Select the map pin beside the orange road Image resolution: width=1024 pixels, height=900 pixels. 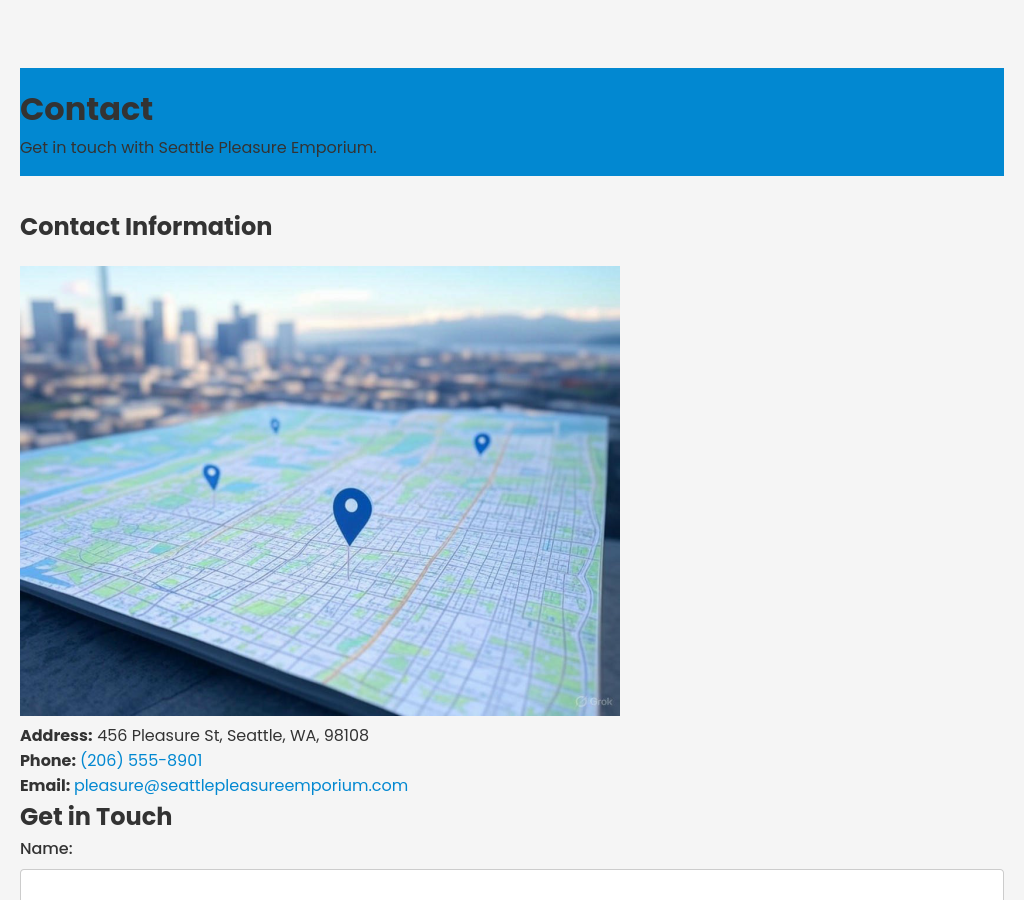click(482, 442)
